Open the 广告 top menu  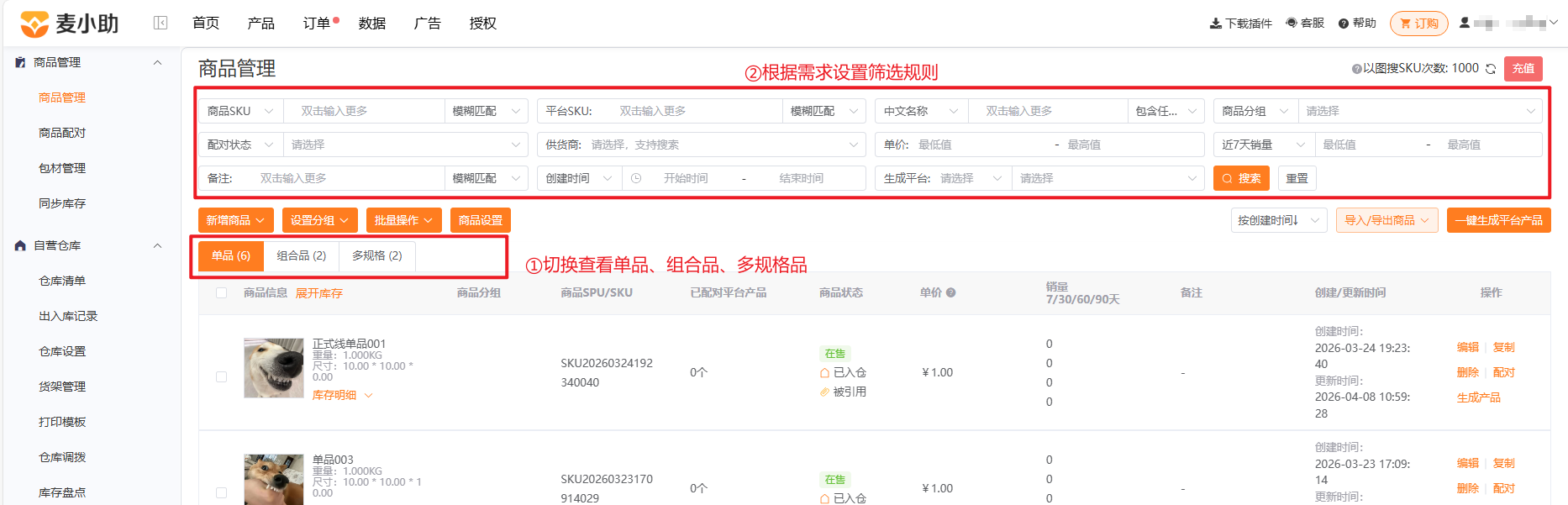click(x=428, y=24)
